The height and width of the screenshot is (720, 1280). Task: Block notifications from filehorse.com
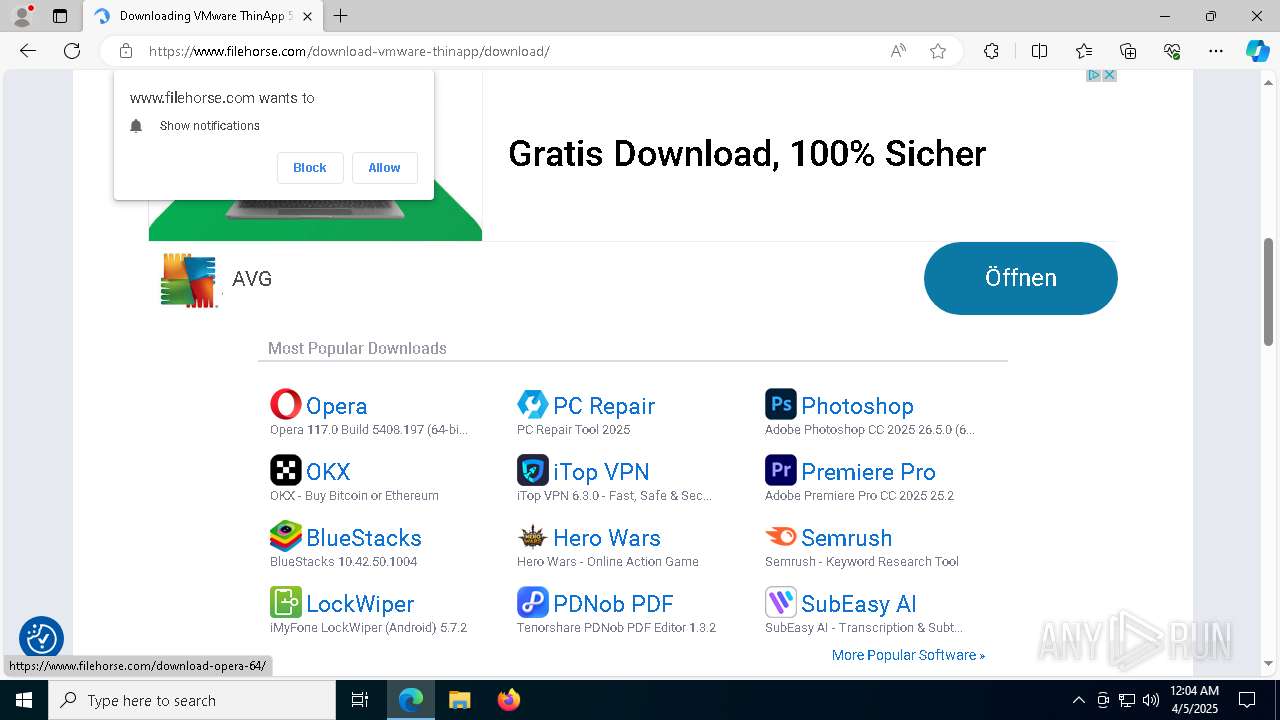coord(310,168)
